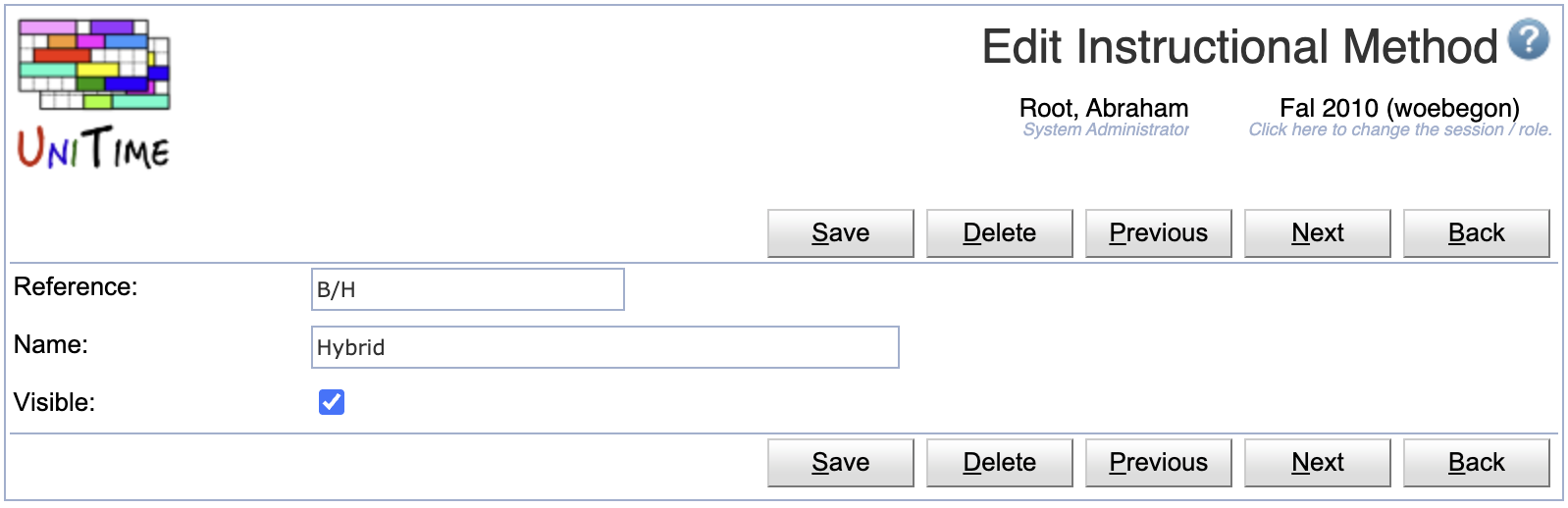Click the System Administrator role label

(1106, 129)
